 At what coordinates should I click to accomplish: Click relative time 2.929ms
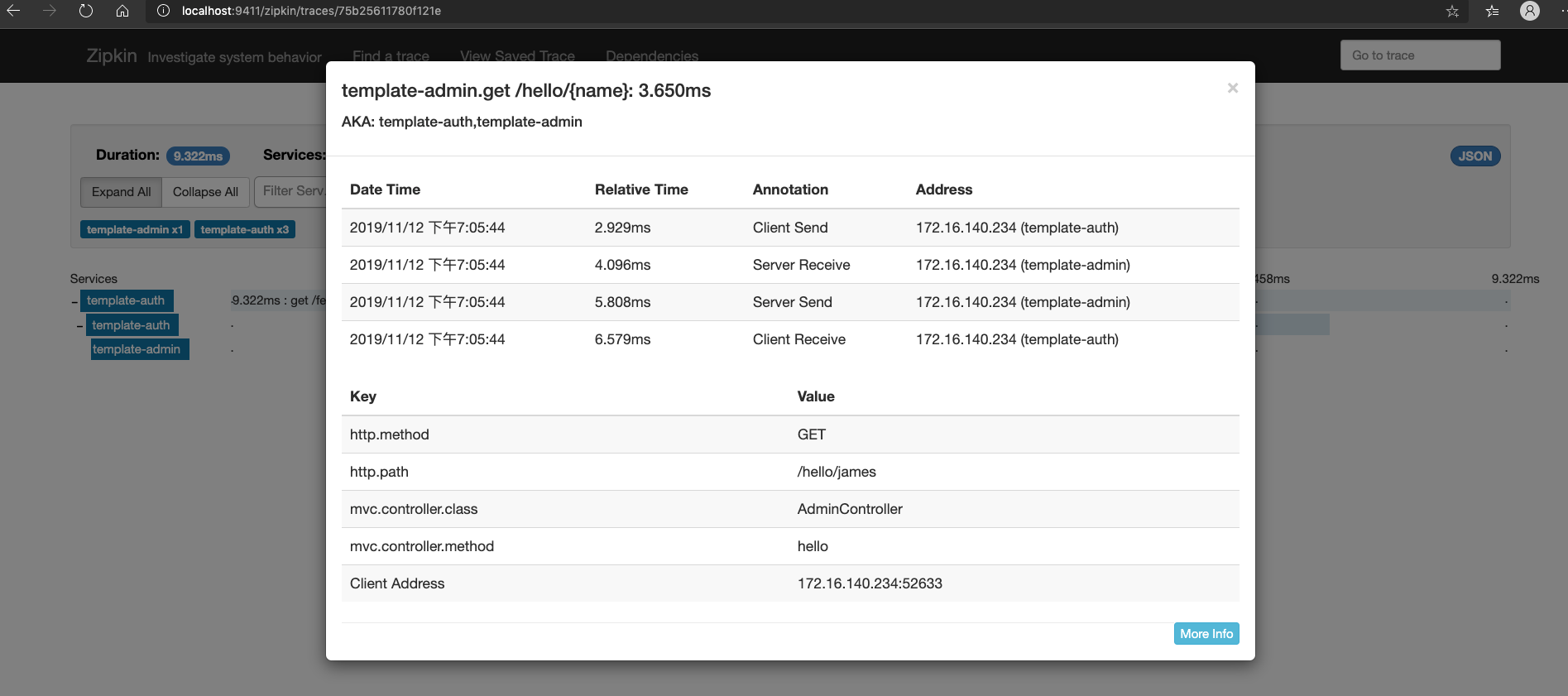[623, 228]
